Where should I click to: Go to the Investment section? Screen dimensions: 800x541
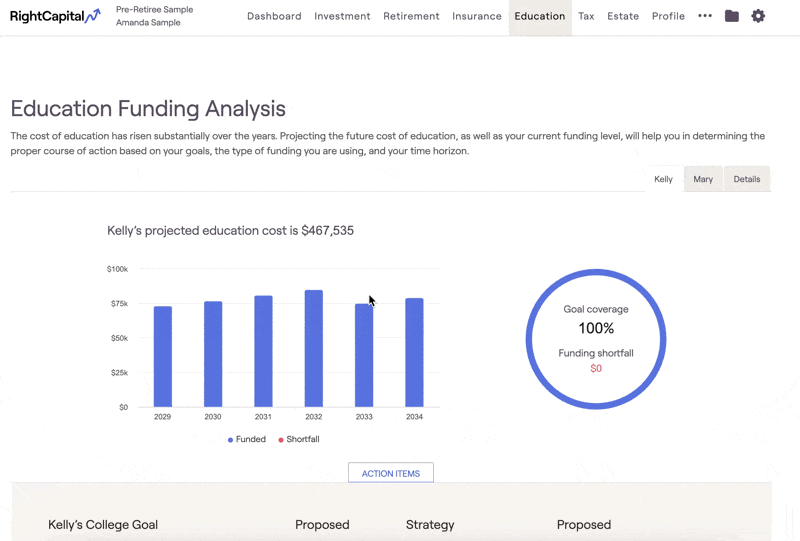pyautogui.click(x=342, y=16)
